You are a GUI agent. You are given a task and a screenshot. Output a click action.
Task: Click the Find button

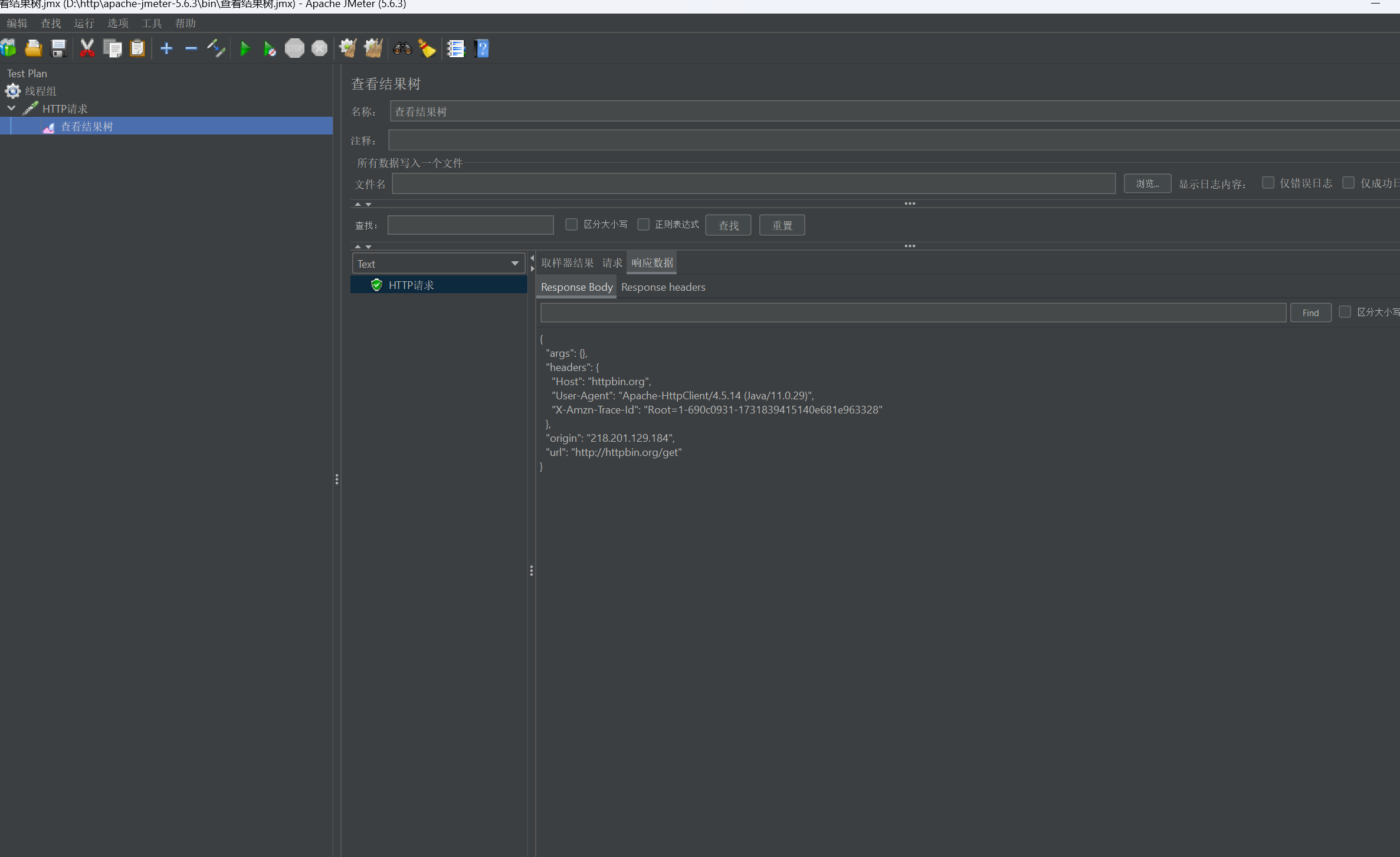tap(1310, 313)
